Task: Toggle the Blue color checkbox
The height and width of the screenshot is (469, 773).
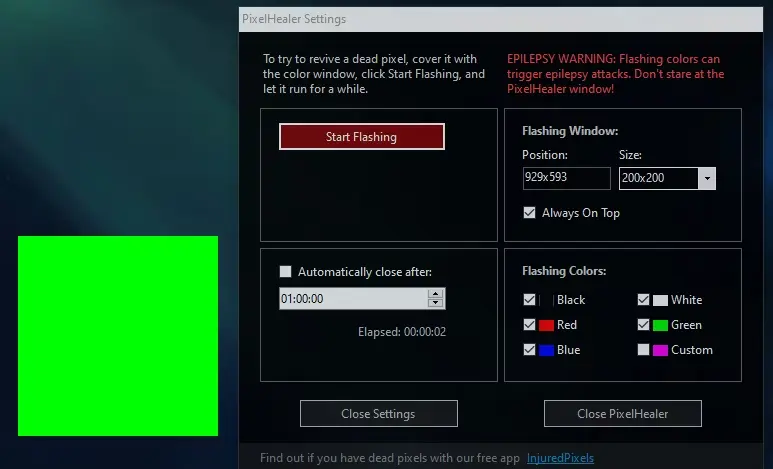Action: click(x=529, y=350)
